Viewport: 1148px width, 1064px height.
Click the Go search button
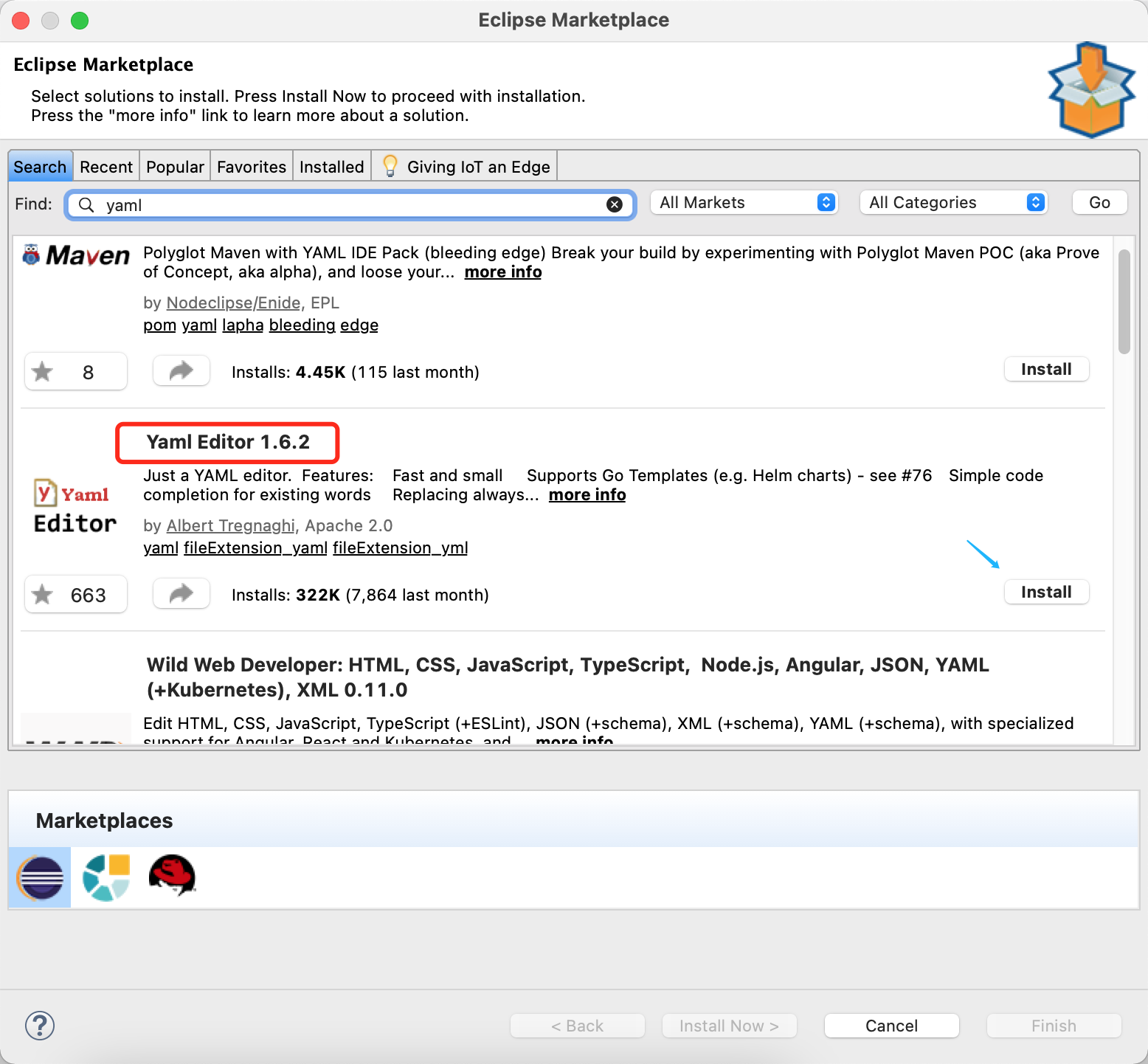pyautogui.click(x=1099, y=202)
